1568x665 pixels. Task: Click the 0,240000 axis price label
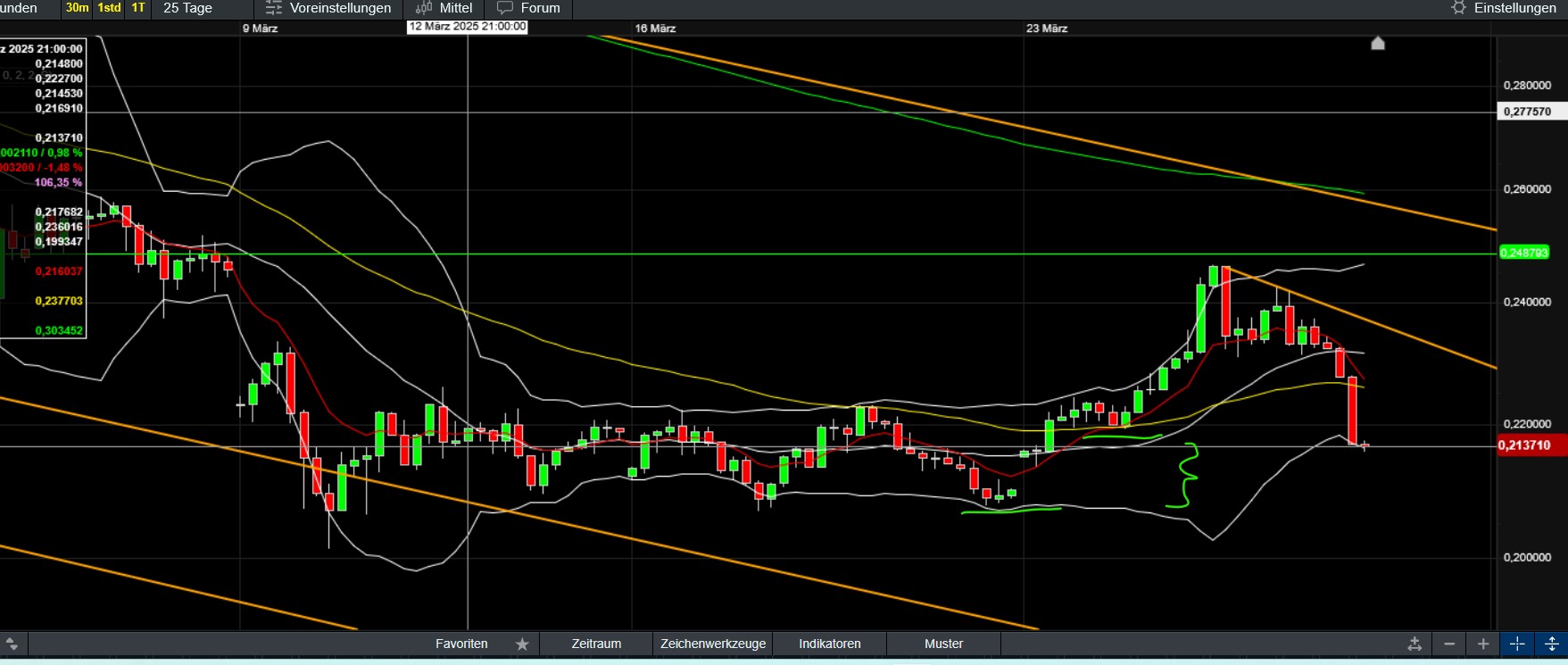1528,303
